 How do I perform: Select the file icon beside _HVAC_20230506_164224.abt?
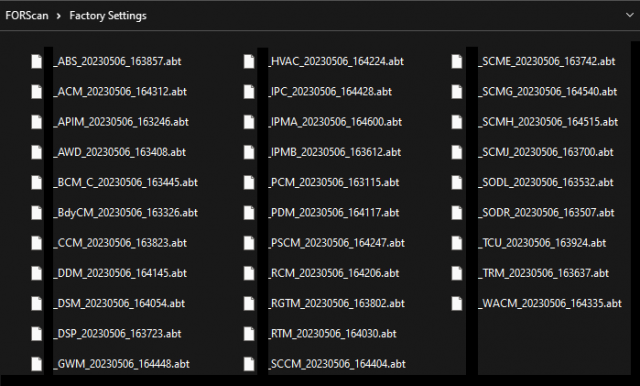tap(249, 61)
